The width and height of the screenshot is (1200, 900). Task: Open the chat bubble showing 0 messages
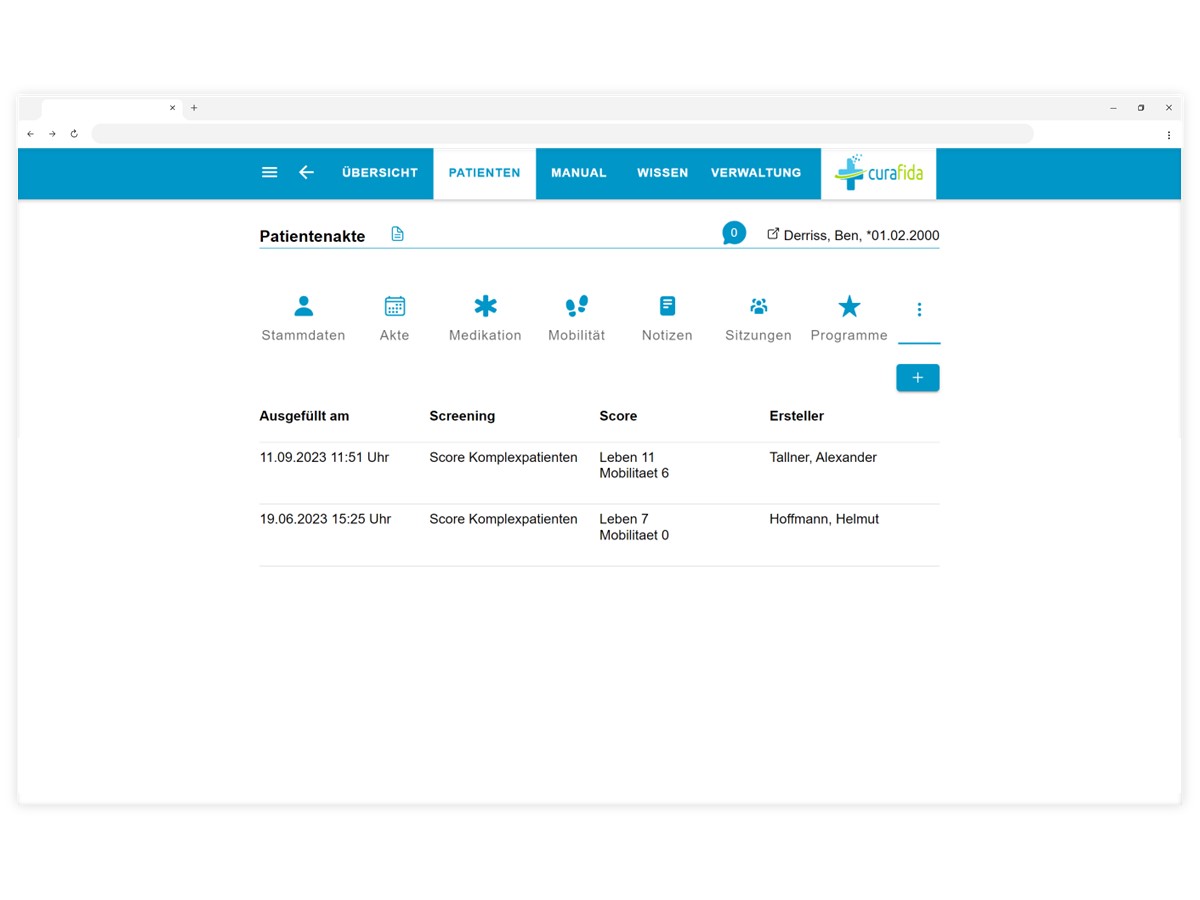tap(734, 233)
